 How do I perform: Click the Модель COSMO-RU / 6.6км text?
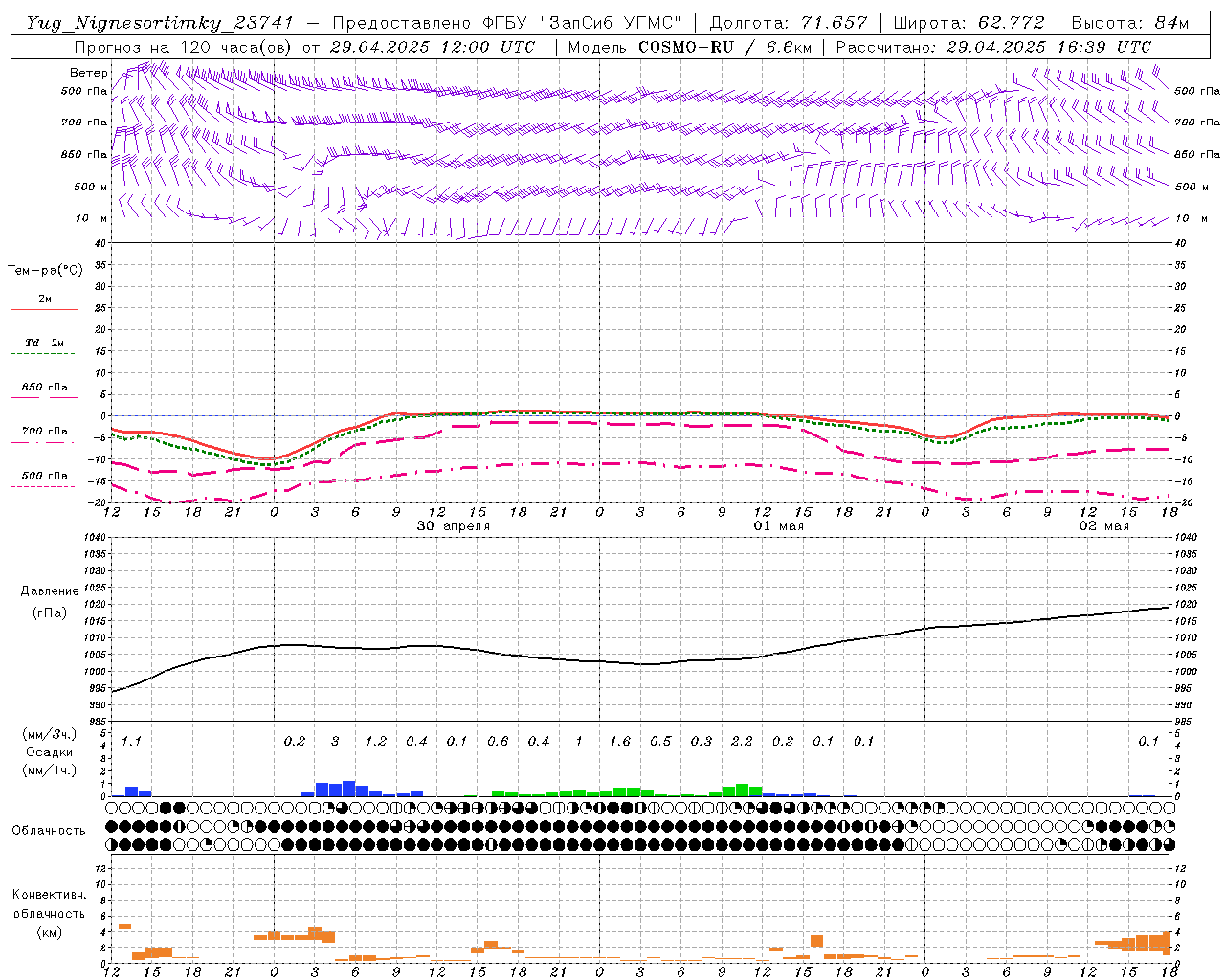(690, 46)
